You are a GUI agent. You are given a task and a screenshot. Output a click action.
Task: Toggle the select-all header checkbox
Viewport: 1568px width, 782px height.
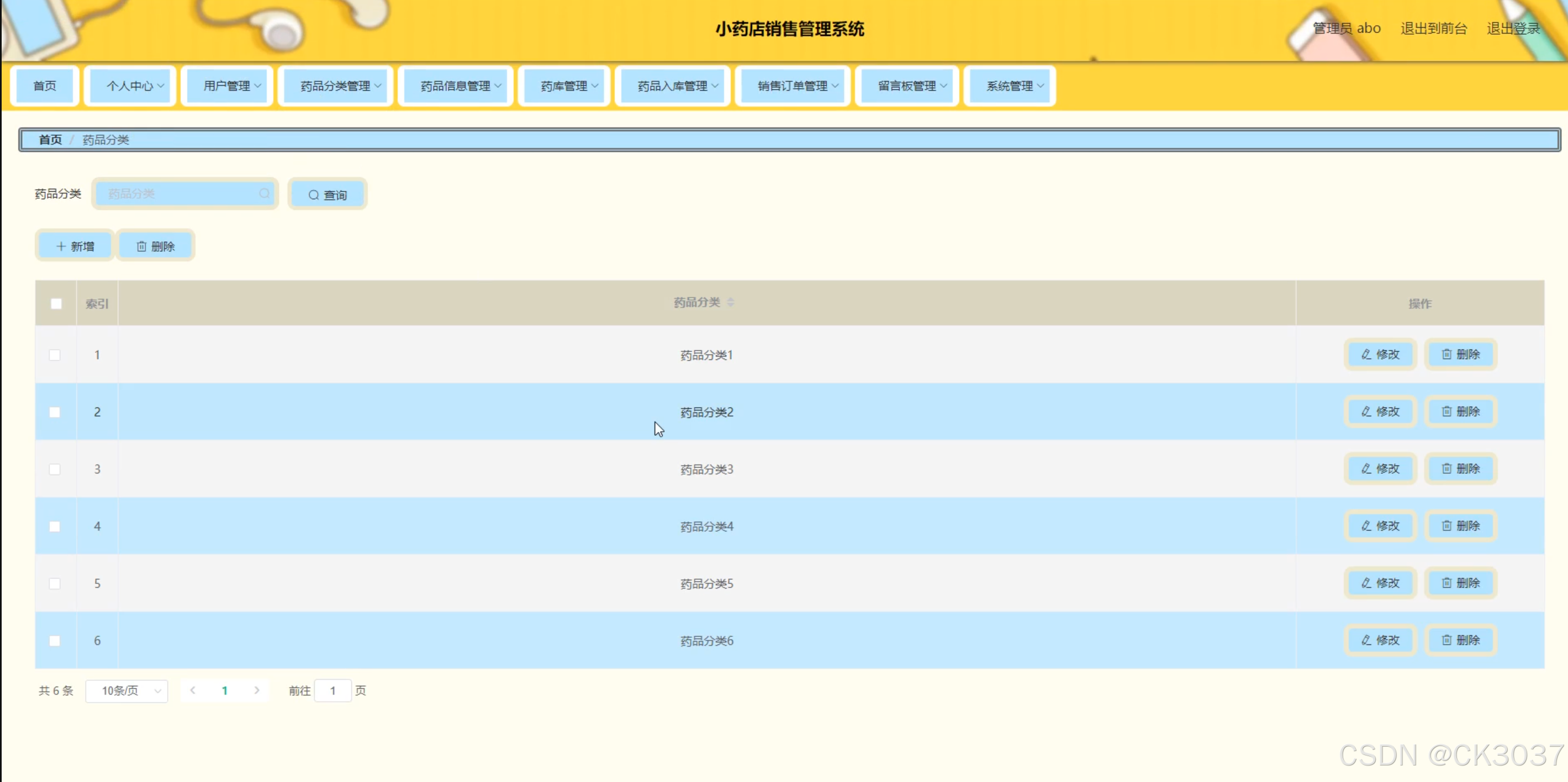pos(56,303)
